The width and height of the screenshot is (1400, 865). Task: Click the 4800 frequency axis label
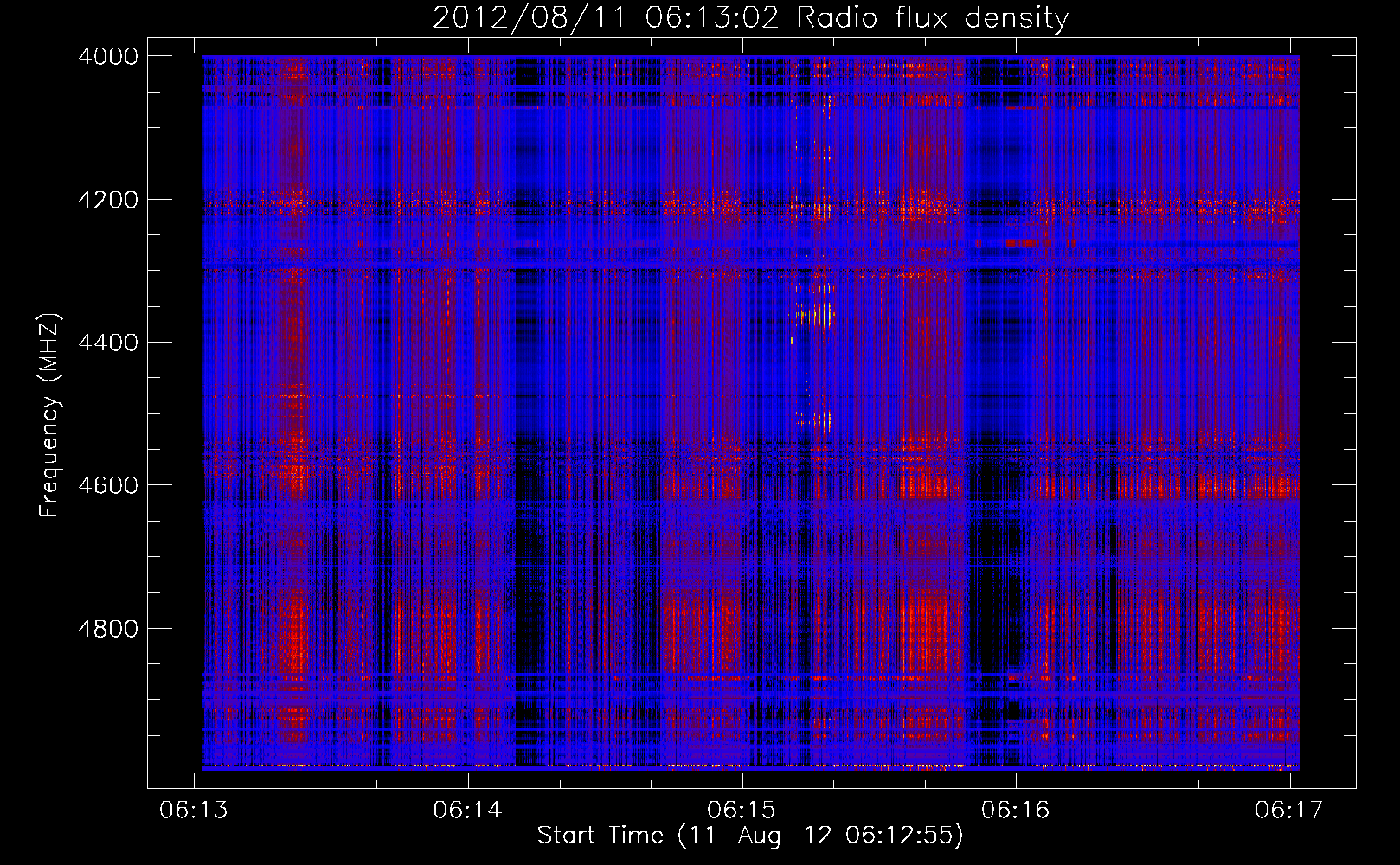(108, 628)
